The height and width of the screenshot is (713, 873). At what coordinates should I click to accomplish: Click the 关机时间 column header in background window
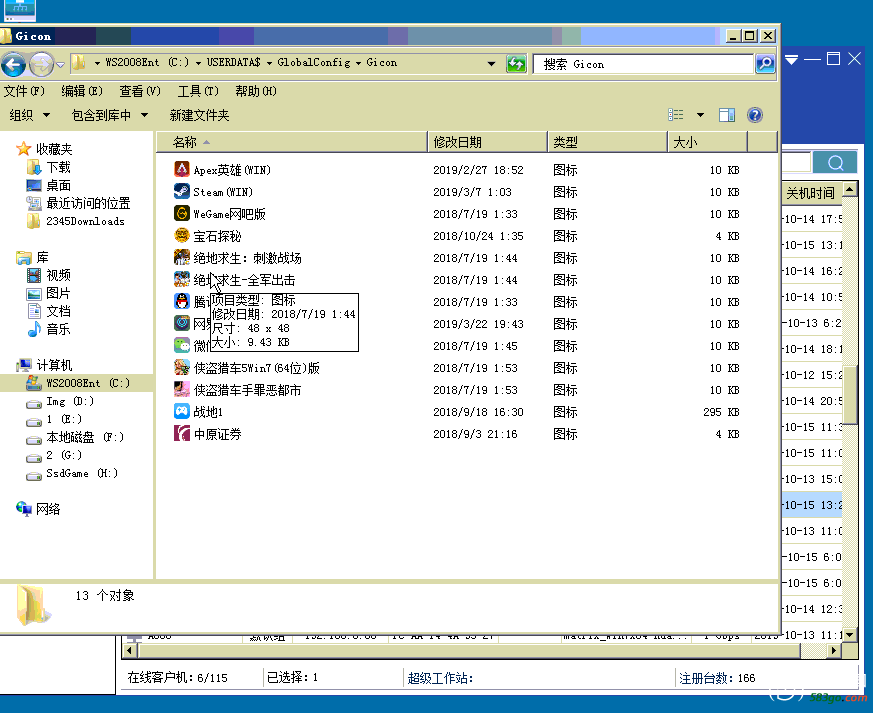pyautogui.click(x=811, y=193)
